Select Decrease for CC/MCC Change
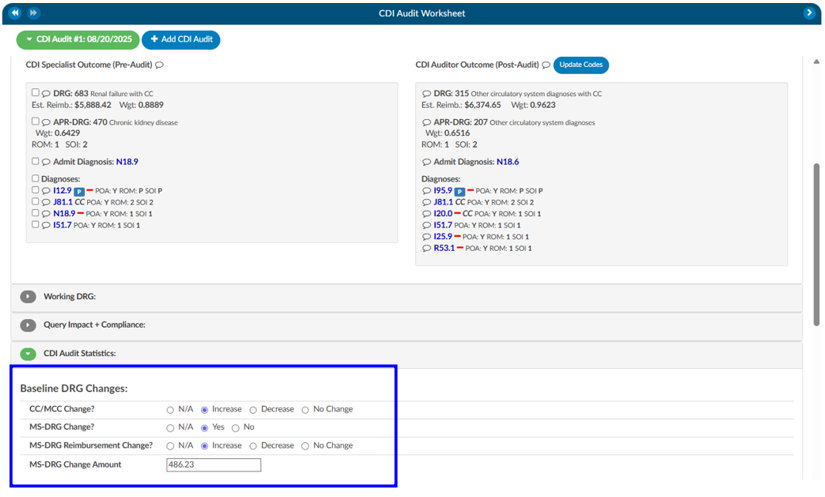Viewport: 825px width, 497px height. click(x=253, y=410)
